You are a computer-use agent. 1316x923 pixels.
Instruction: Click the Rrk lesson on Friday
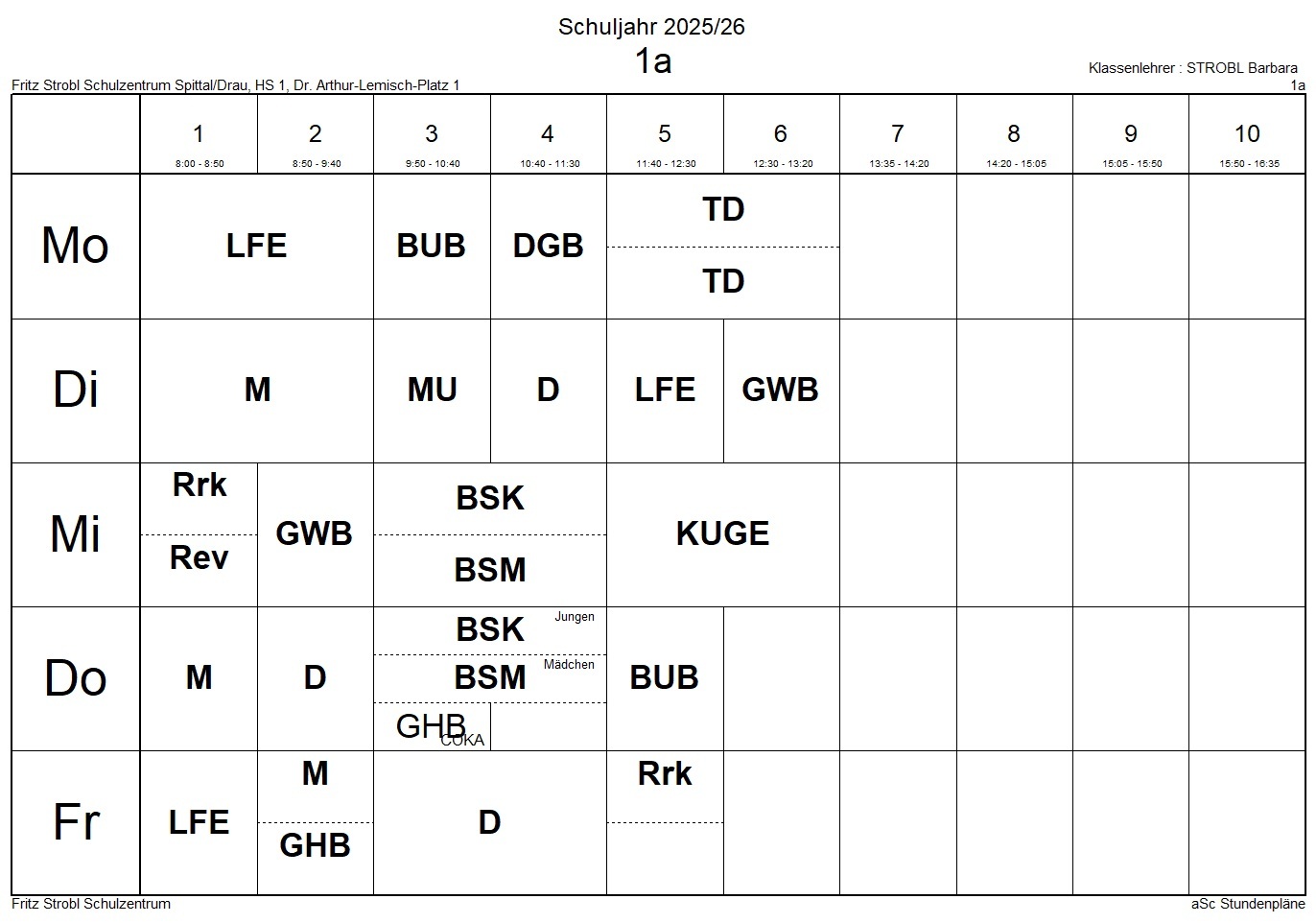tap(665, 773)
